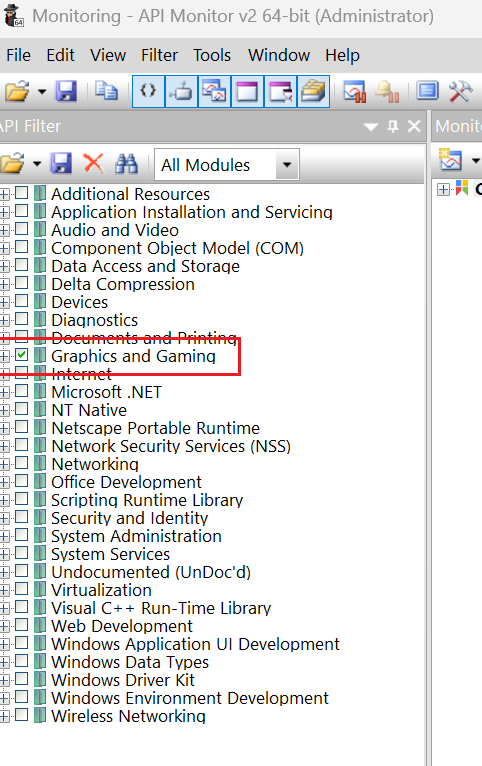Toggle the curly braces toolbar button

[x=148, y=91]
